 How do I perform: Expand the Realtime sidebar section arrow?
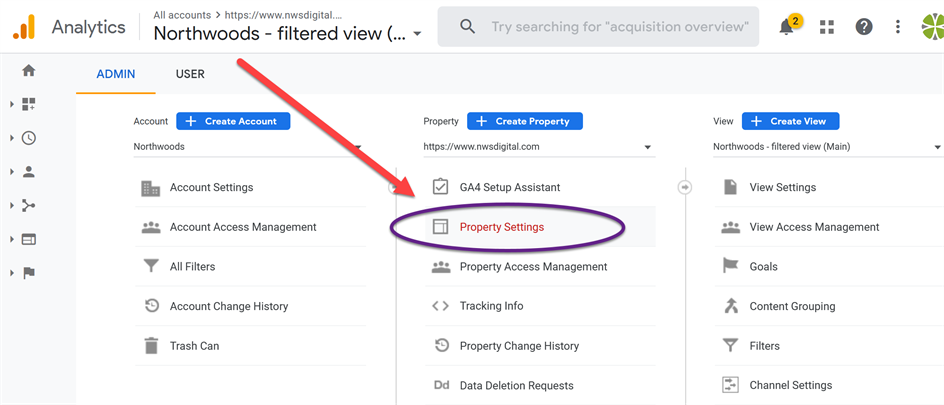point(11,138)
